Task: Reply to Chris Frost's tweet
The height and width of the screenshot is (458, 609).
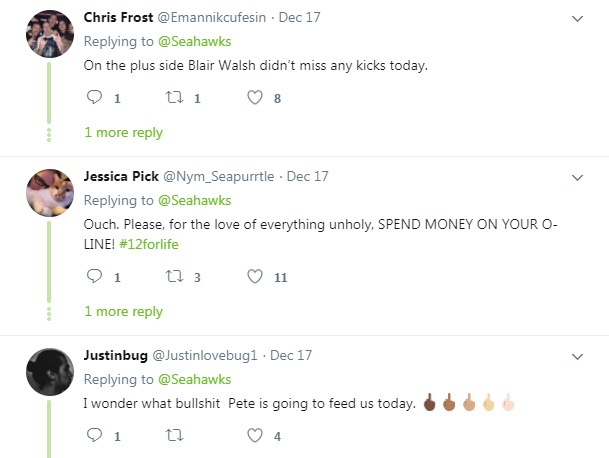Action: [95, 98]
